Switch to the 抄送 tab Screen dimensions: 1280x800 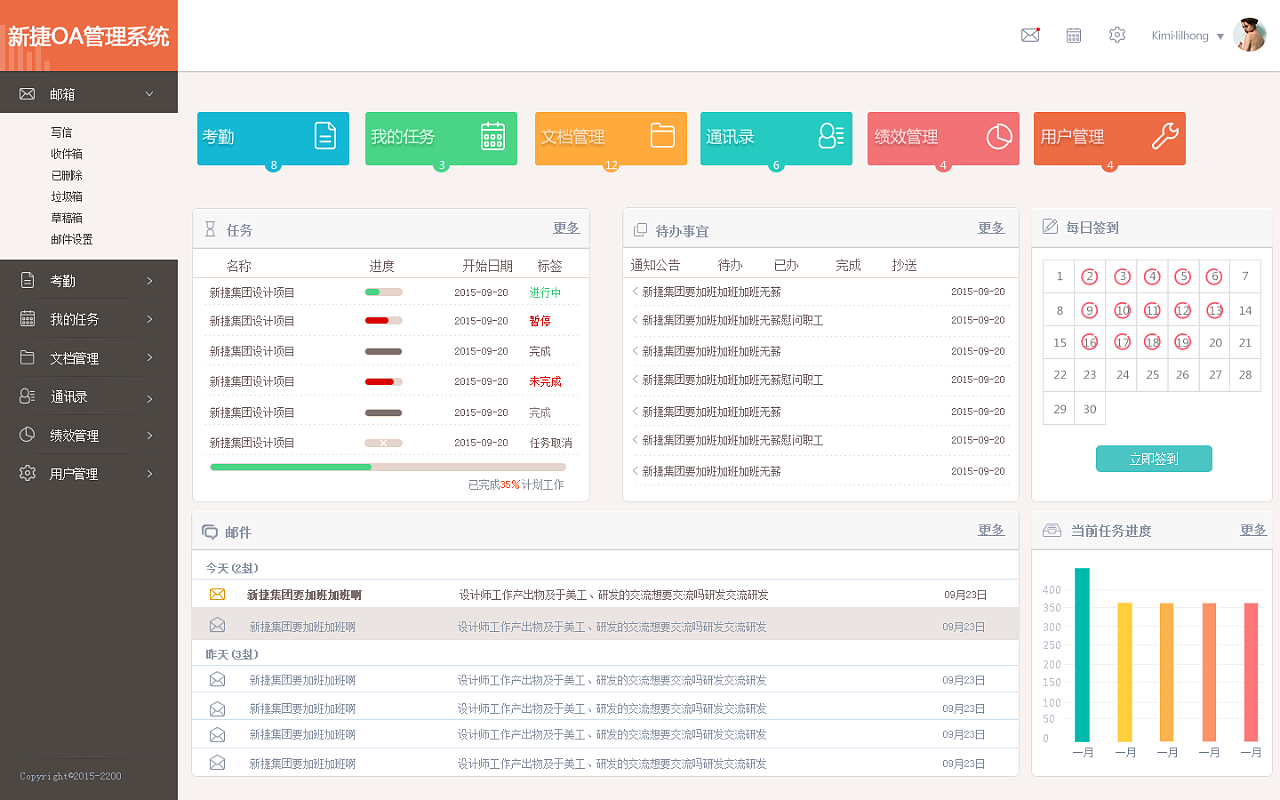click(x=904, y=265)
